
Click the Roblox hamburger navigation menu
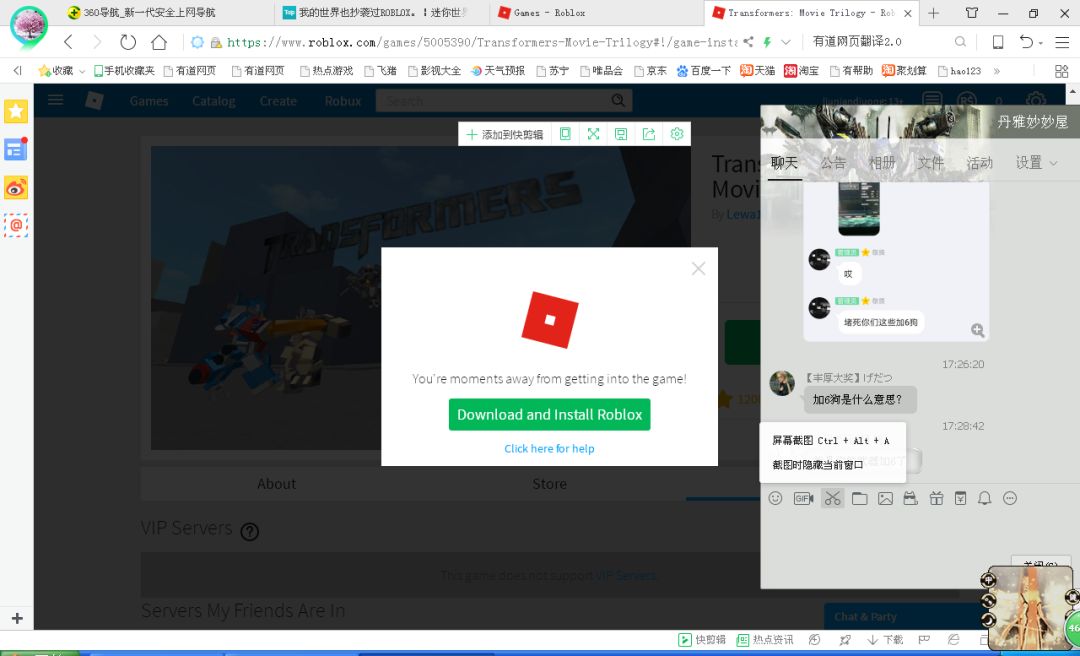coord(56,100)
